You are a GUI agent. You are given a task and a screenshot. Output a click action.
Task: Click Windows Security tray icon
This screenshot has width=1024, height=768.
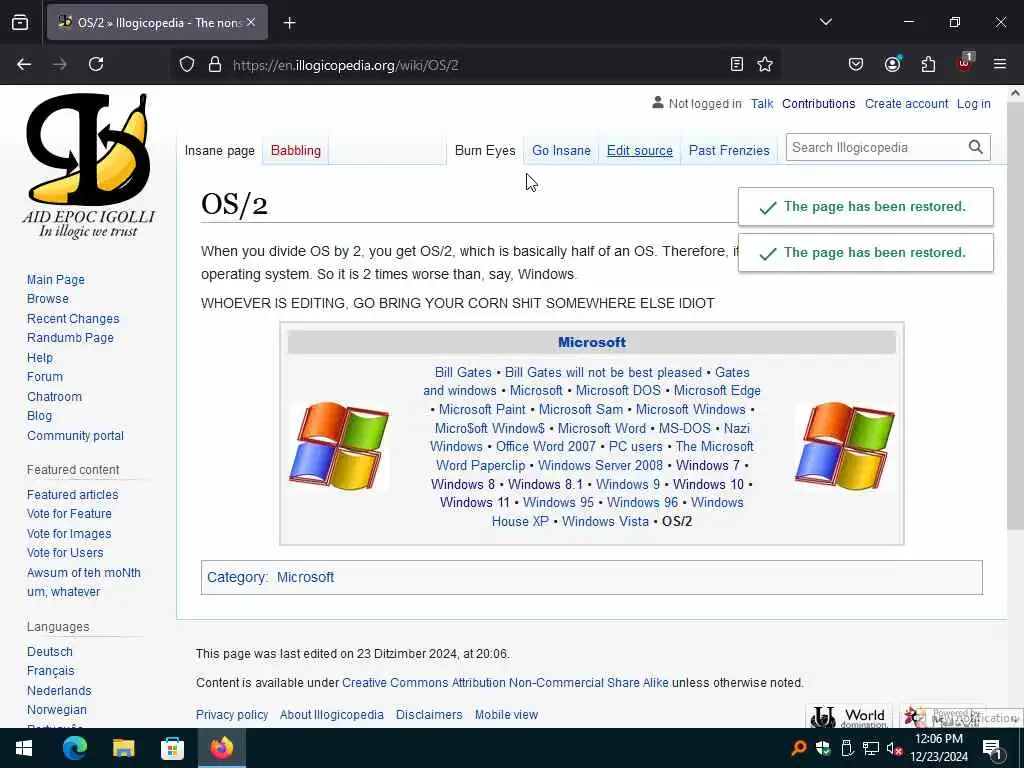[823, 748]
